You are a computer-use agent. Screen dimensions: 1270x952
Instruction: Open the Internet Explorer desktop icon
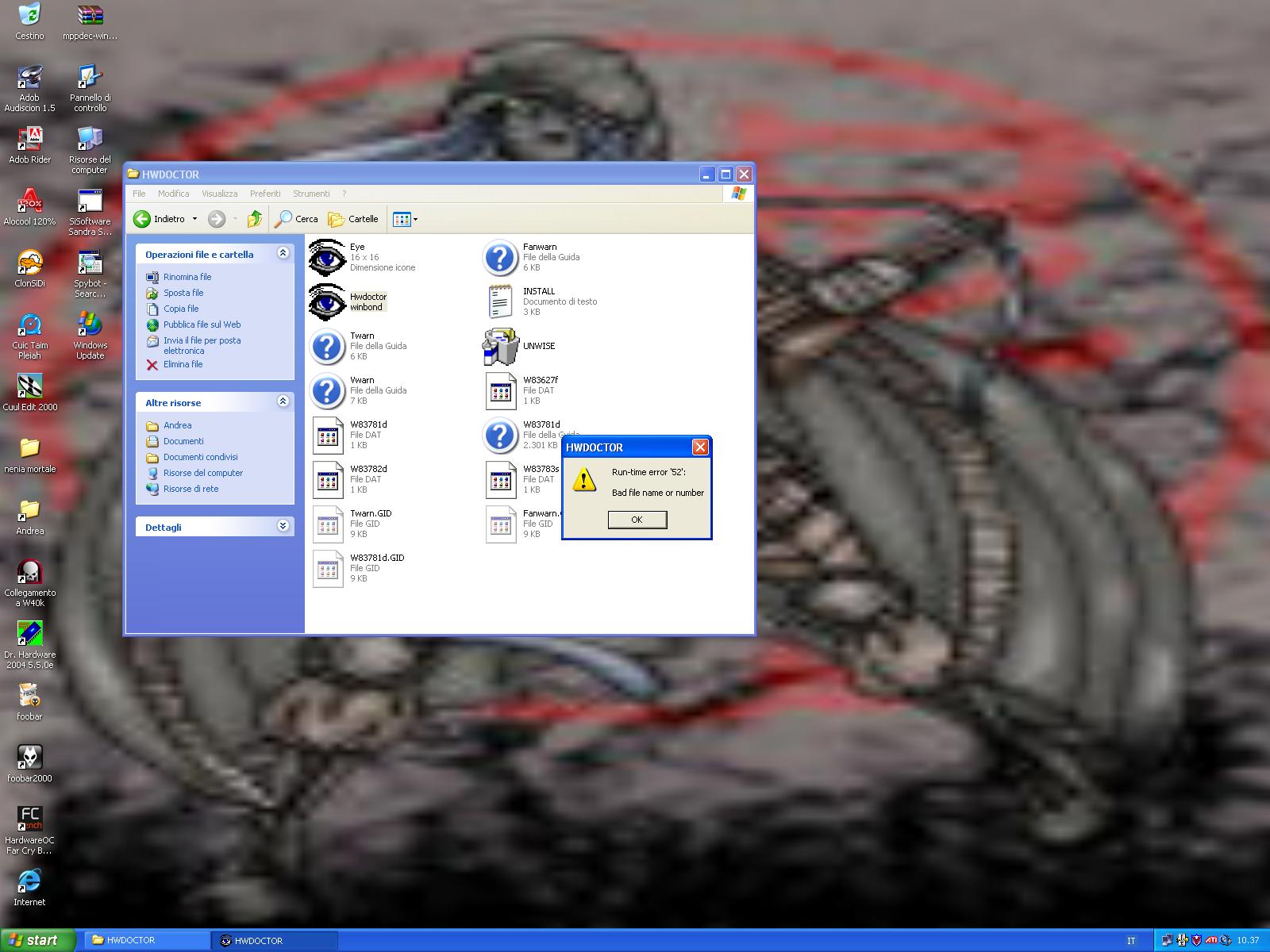point(29,887)
